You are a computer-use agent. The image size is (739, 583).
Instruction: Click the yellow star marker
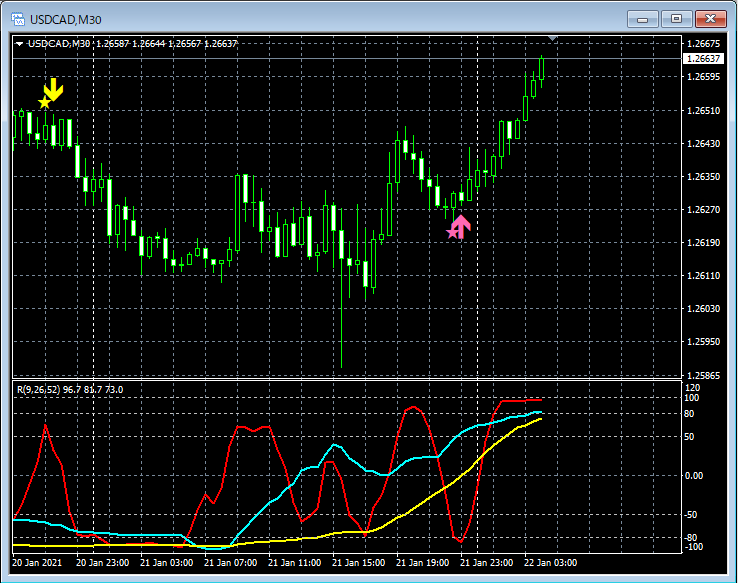(44, 102)
